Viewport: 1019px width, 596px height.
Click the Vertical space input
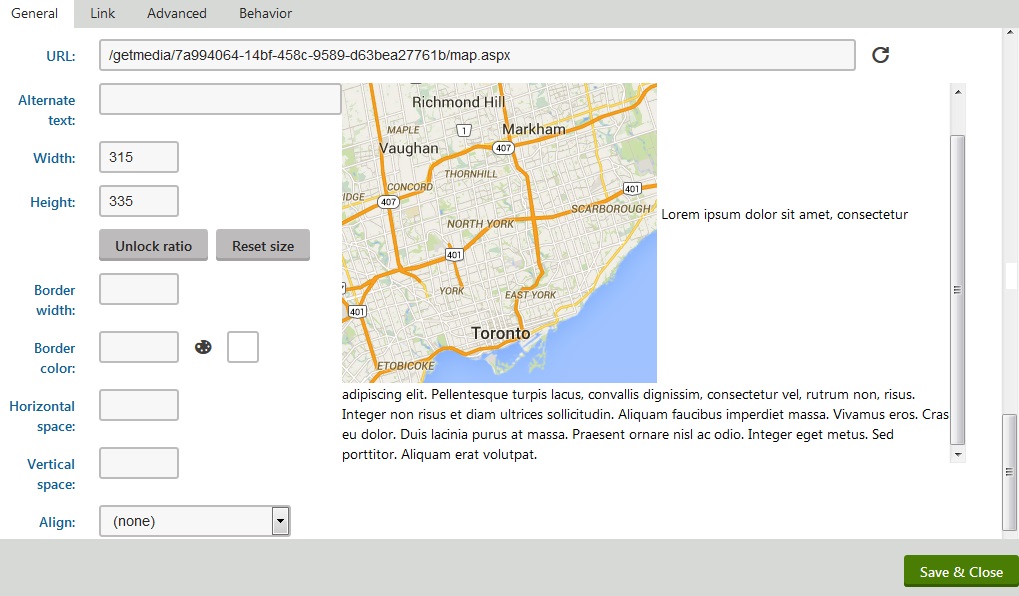[139, 464]
